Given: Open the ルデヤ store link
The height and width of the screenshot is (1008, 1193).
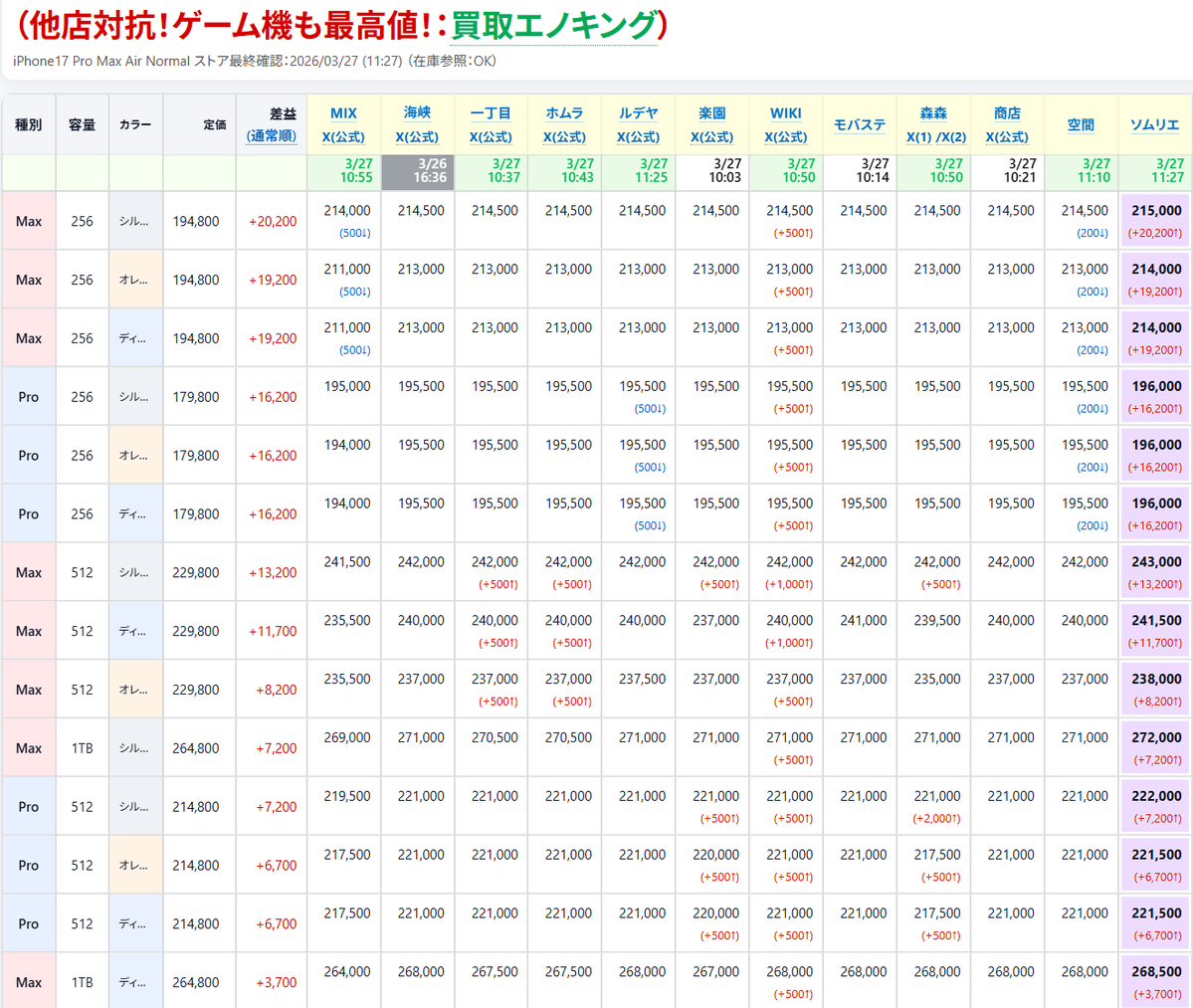Looking at the screenshot, I should (639, 113).
